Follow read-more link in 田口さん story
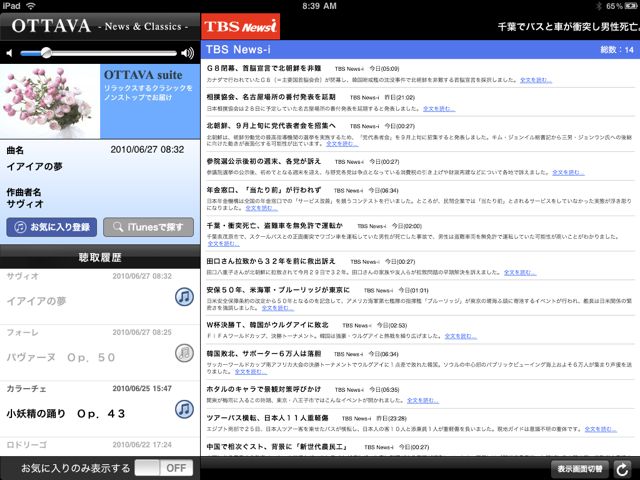The image size is (640, 480). coord(520,272)
